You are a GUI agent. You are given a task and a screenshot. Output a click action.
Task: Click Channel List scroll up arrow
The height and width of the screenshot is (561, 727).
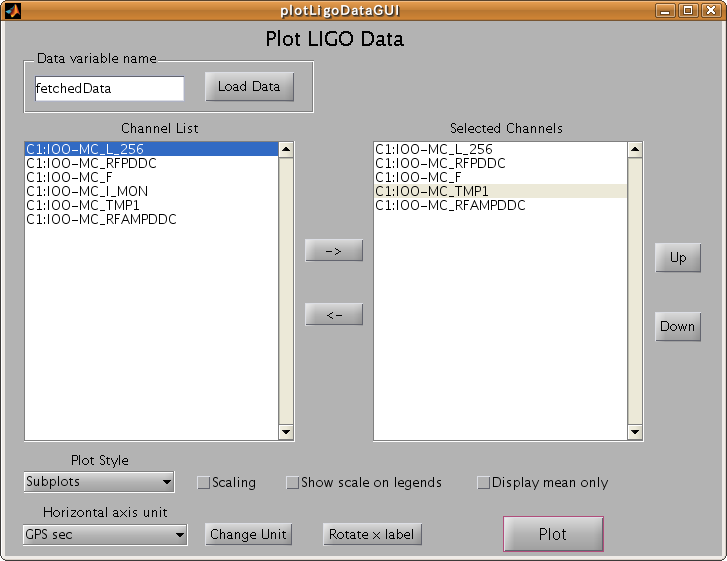(286, 150)
